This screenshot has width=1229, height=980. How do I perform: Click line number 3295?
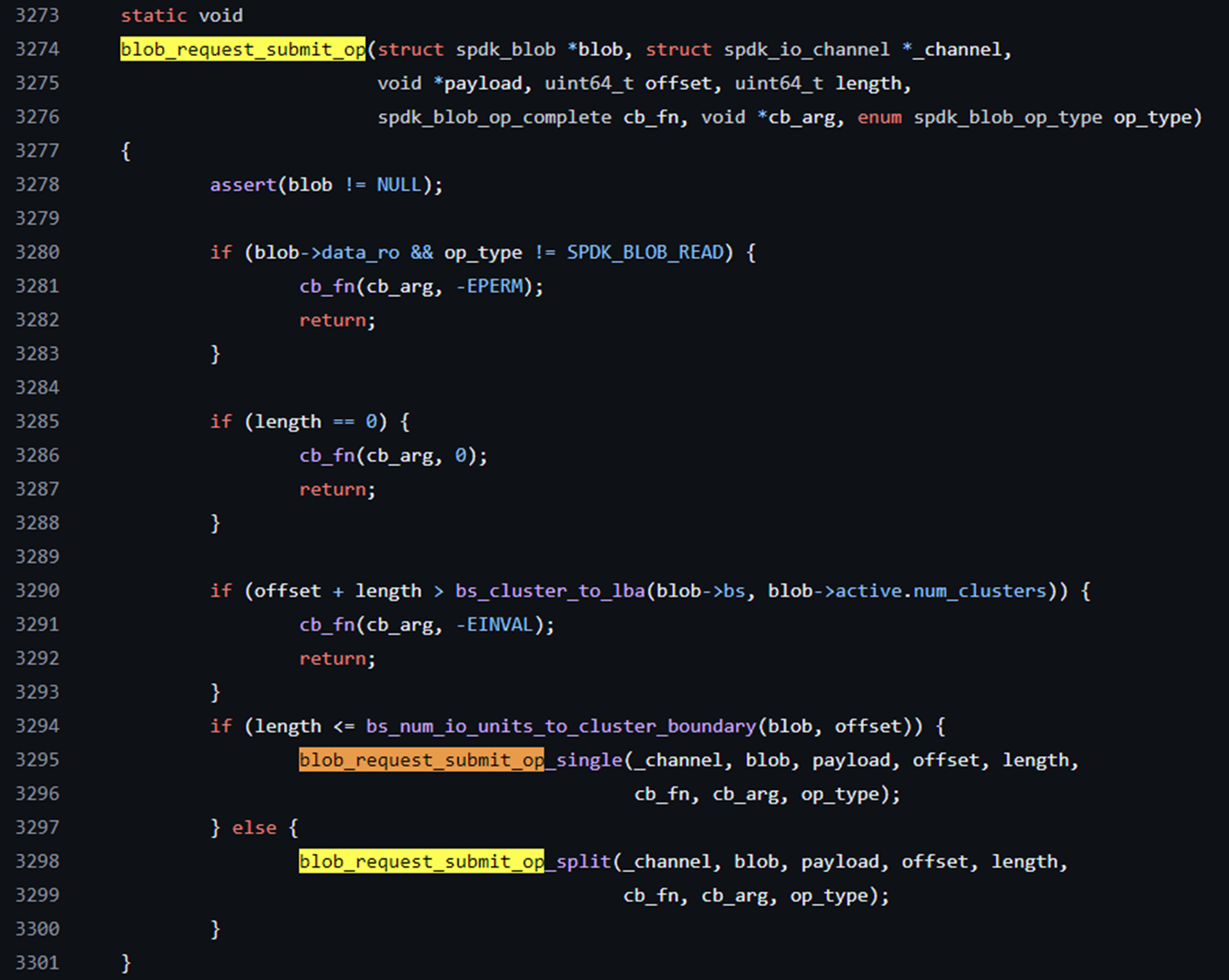click(37, 760)
